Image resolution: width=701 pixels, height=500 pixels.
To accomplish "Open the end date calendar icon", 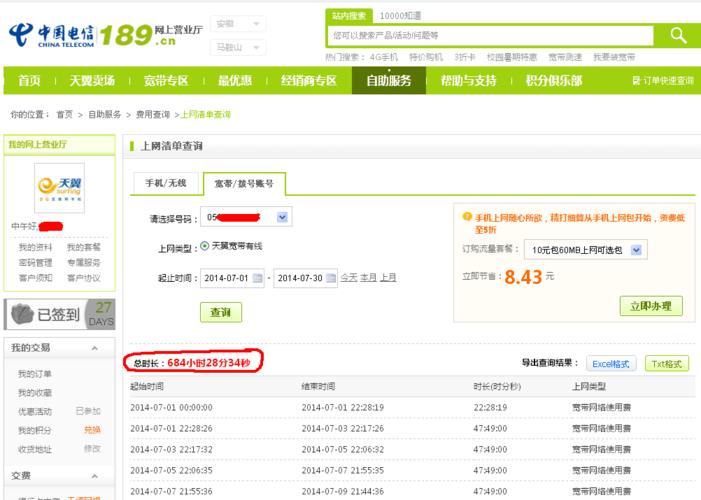I will point(330,277).
